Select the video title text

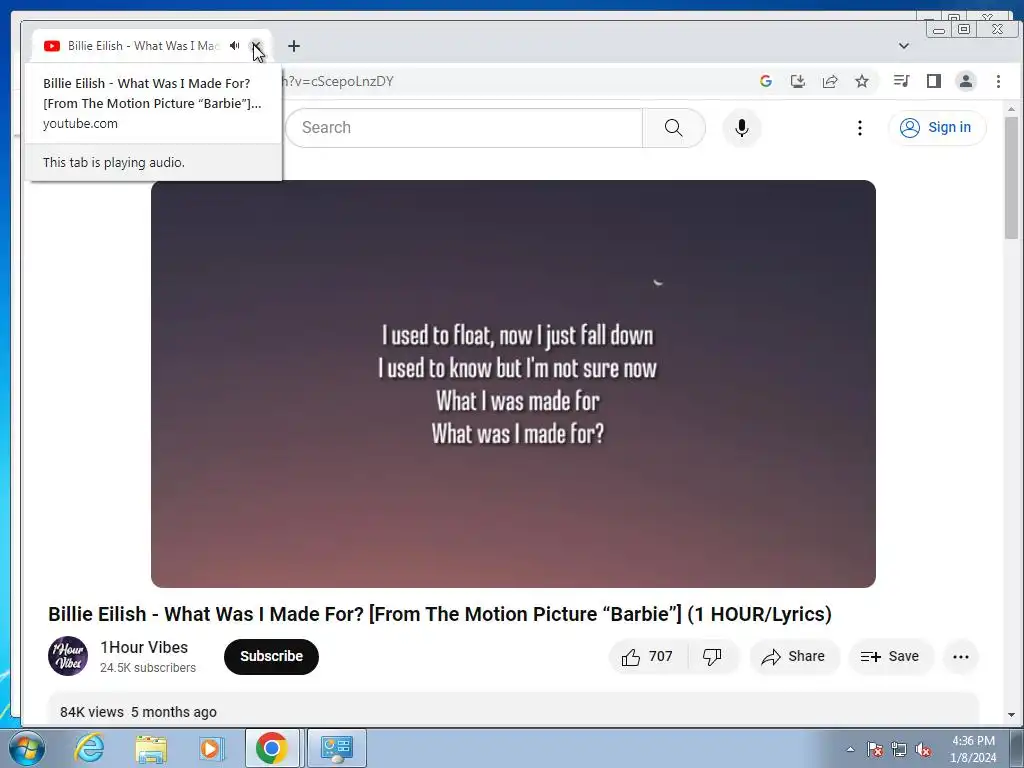[x=440, y=614]
